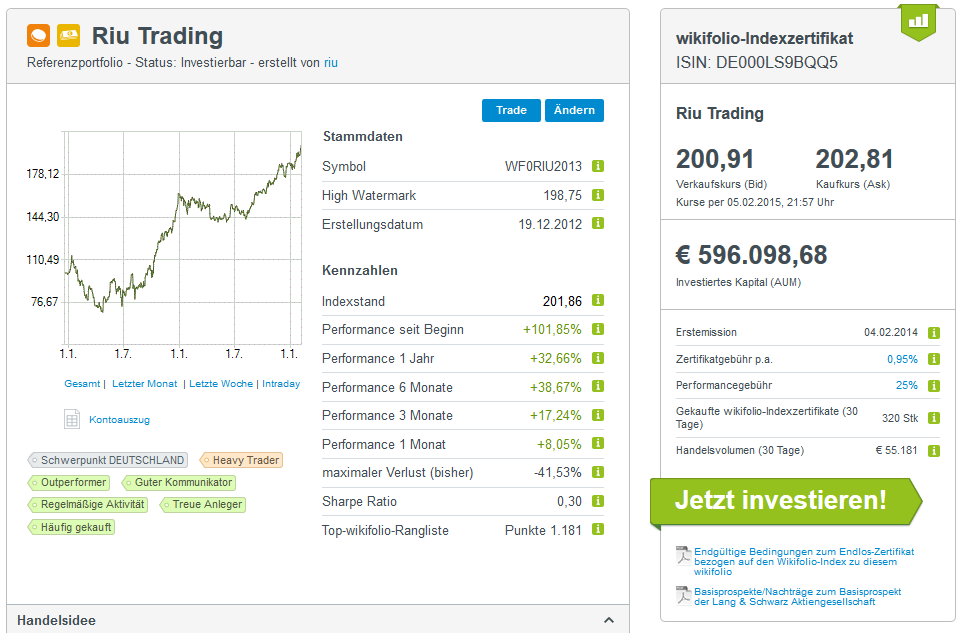Click the invested capital € 596.098,68

click(x=752, y=255)
